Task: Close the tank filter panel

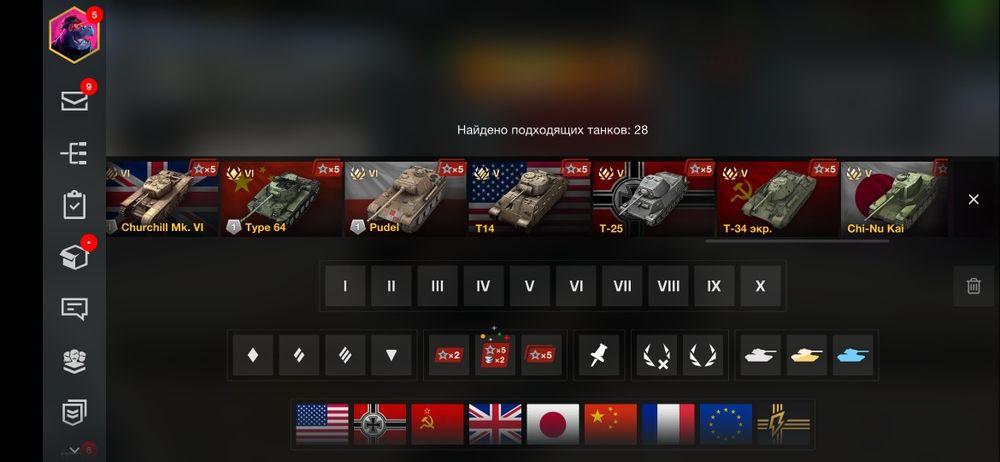Action: pyautogui.click(x=973, y=199)
